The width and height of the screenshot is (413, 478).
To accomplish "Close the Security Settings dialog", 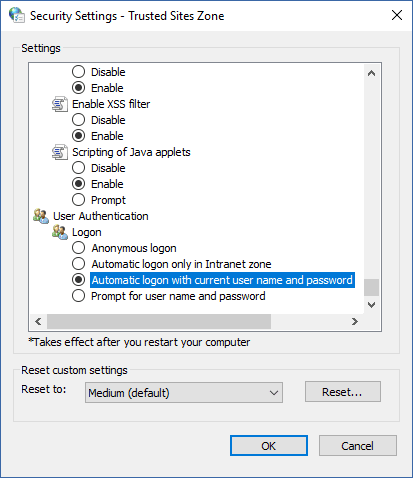I will [397, 15].
